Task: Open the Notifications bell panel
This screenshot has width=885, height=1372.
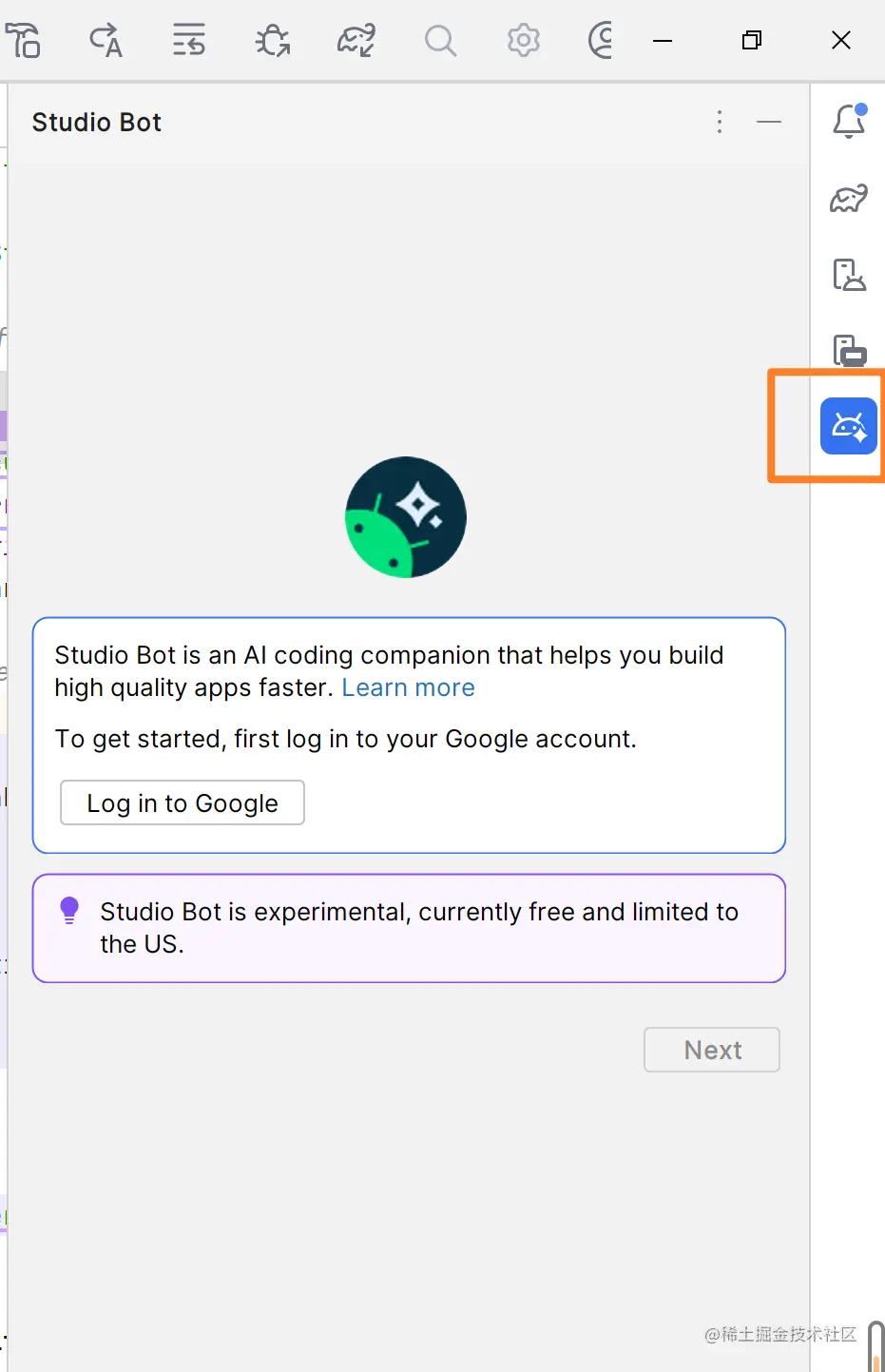Action: 849,122
